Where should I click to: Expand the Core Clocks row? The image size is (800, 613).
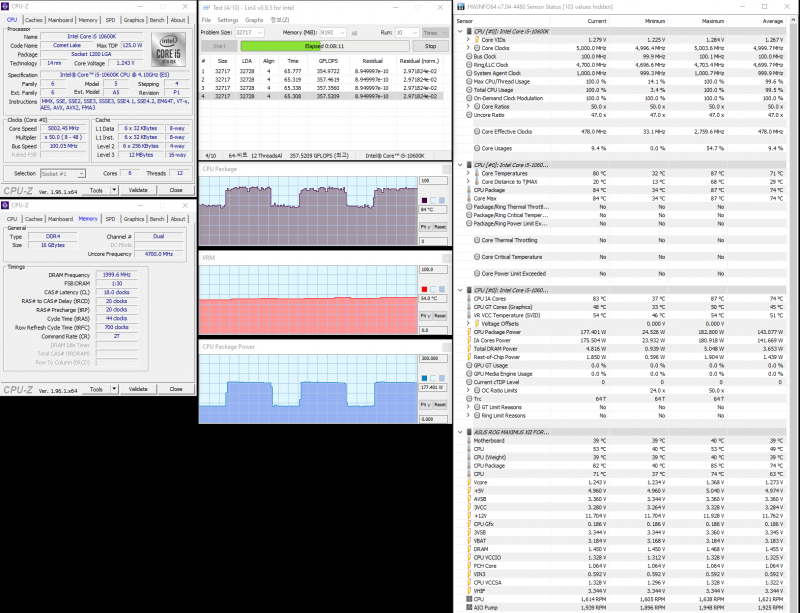(468, 48)
